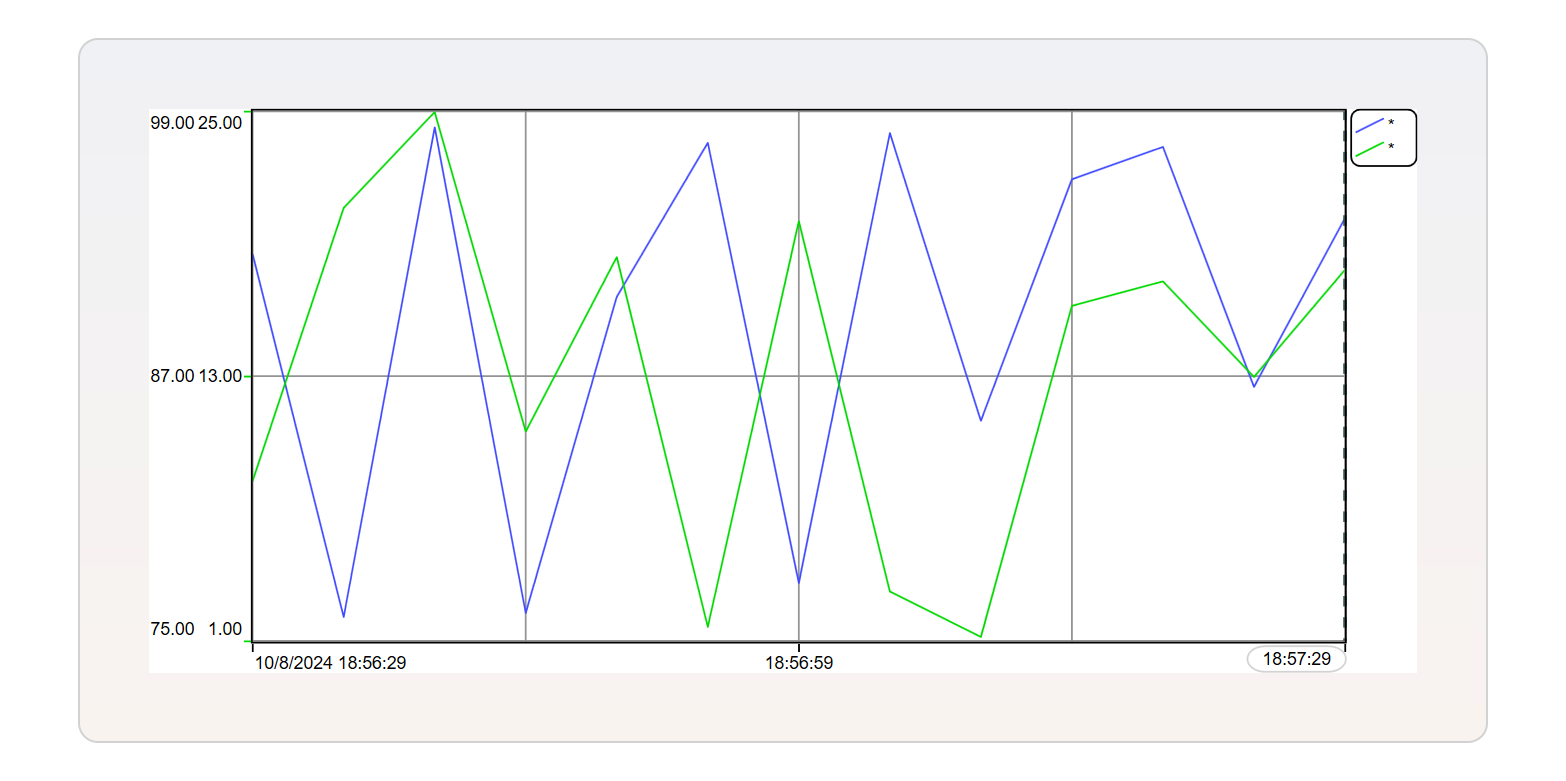Click the green line swatch in the legend
Screen dimensions: 1566x781
[1369, 149]
